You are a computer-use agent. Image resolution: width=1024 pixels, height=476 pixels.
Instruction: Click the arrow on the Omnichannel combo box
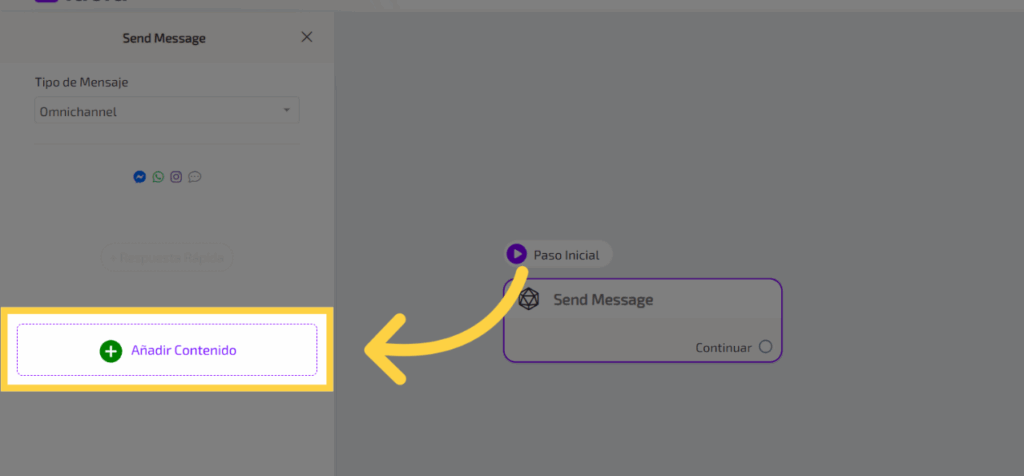click(286, 110)
